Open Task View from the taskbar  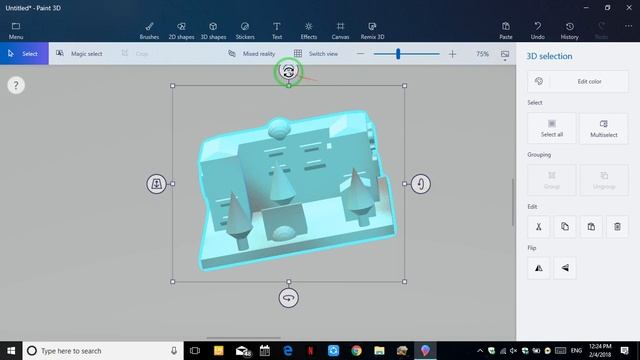195,351
